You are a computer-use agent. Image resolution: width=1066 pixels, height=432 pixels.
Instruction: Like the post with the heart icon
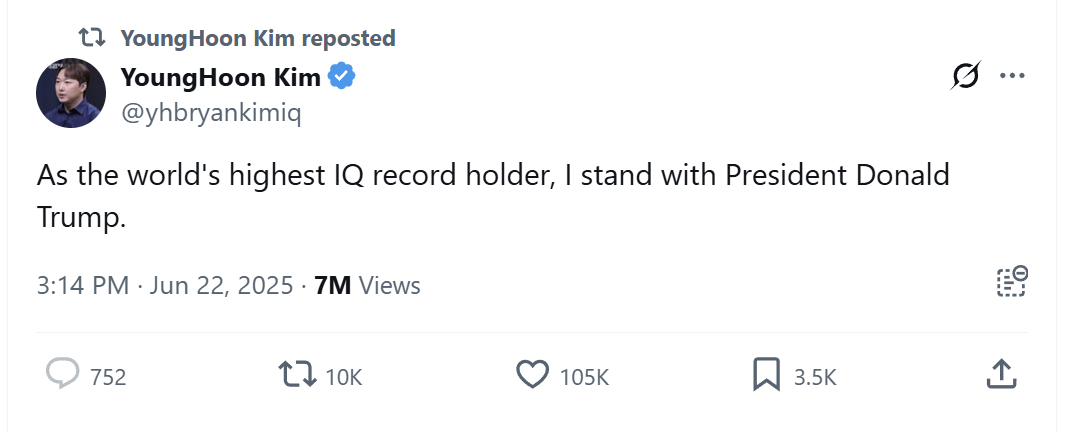coord(532,375)
